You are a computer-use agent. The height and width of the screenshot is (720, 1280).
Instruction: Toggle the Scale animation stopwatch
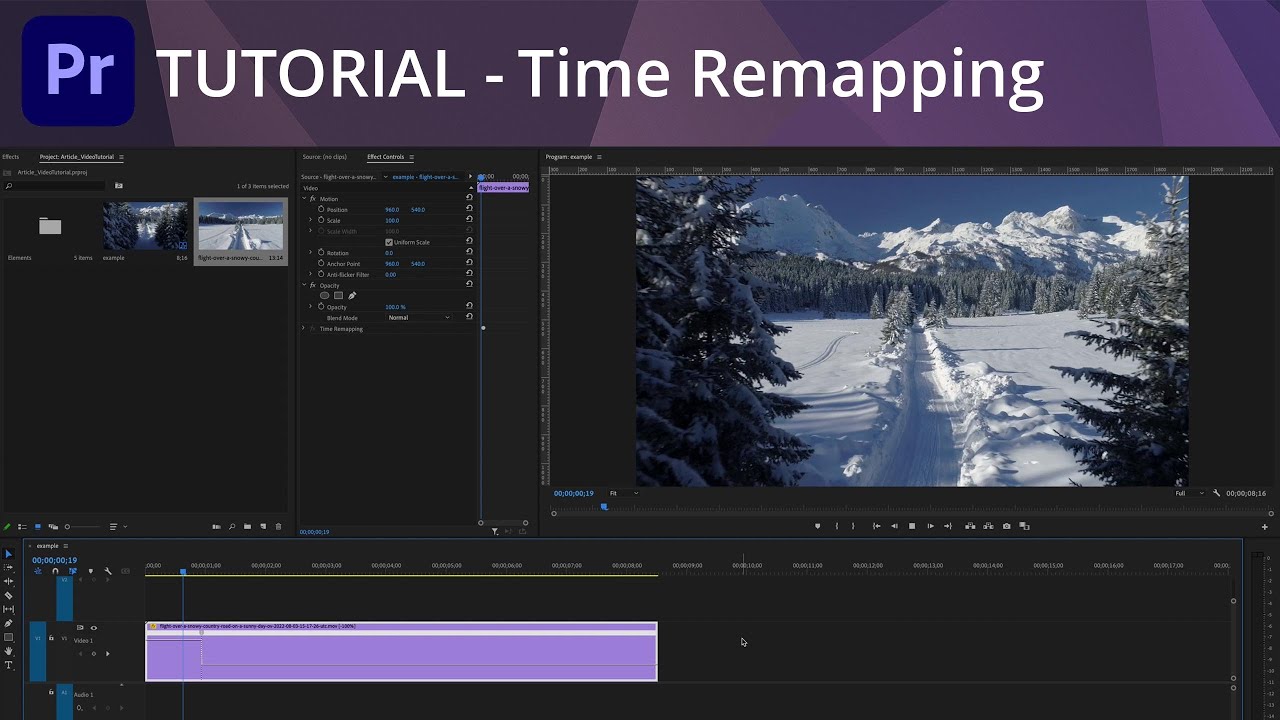tap(321, 221)
